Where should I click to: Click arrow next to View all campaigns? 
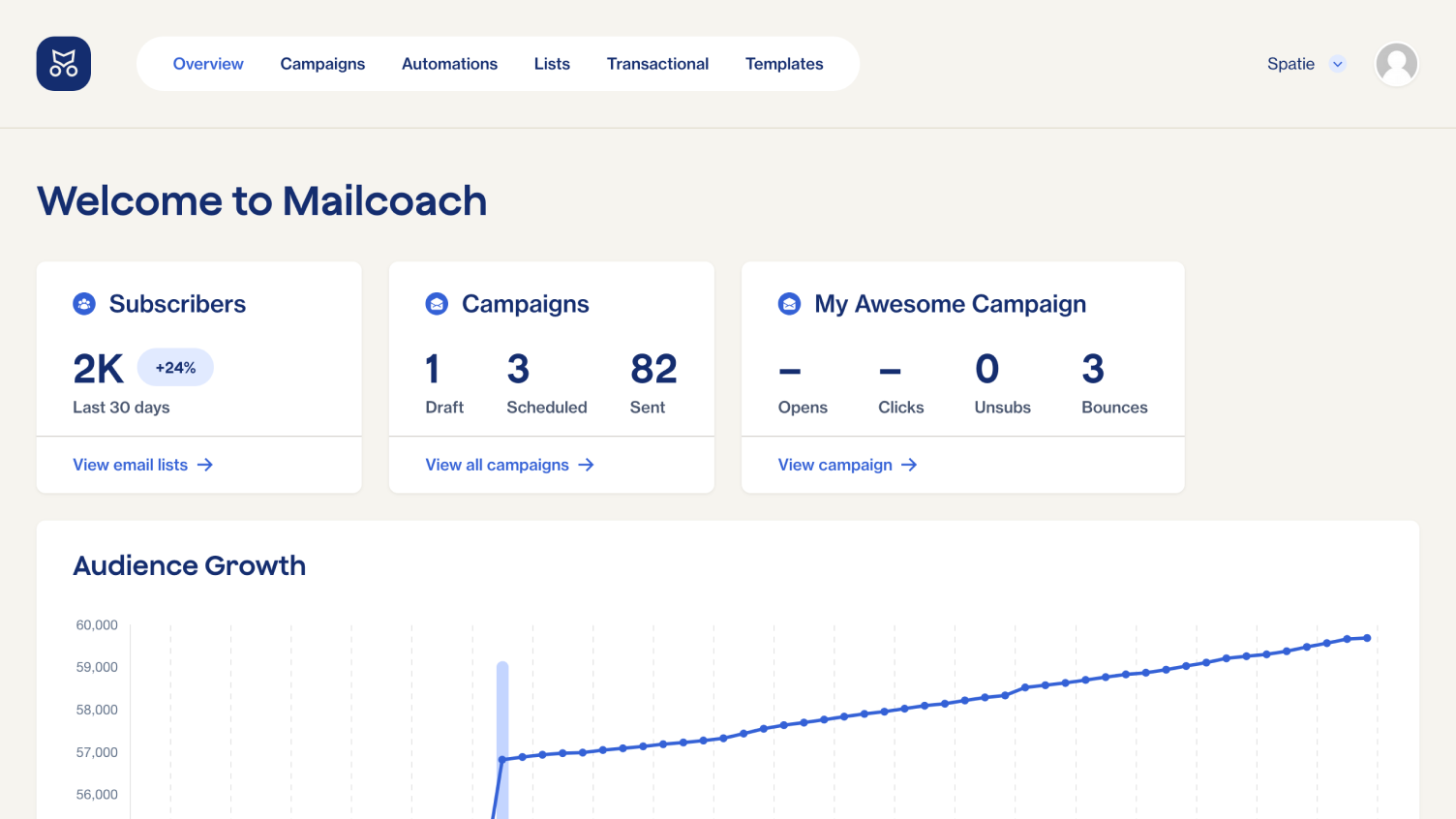(586, 465)
